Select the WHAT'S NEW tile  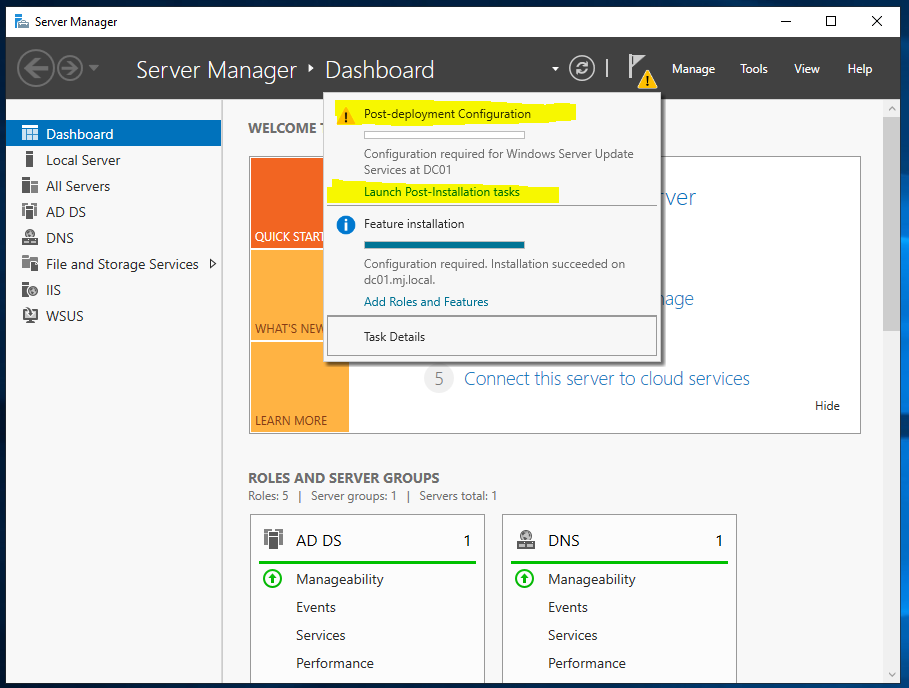pyautogui.click(x=287, y=295)
